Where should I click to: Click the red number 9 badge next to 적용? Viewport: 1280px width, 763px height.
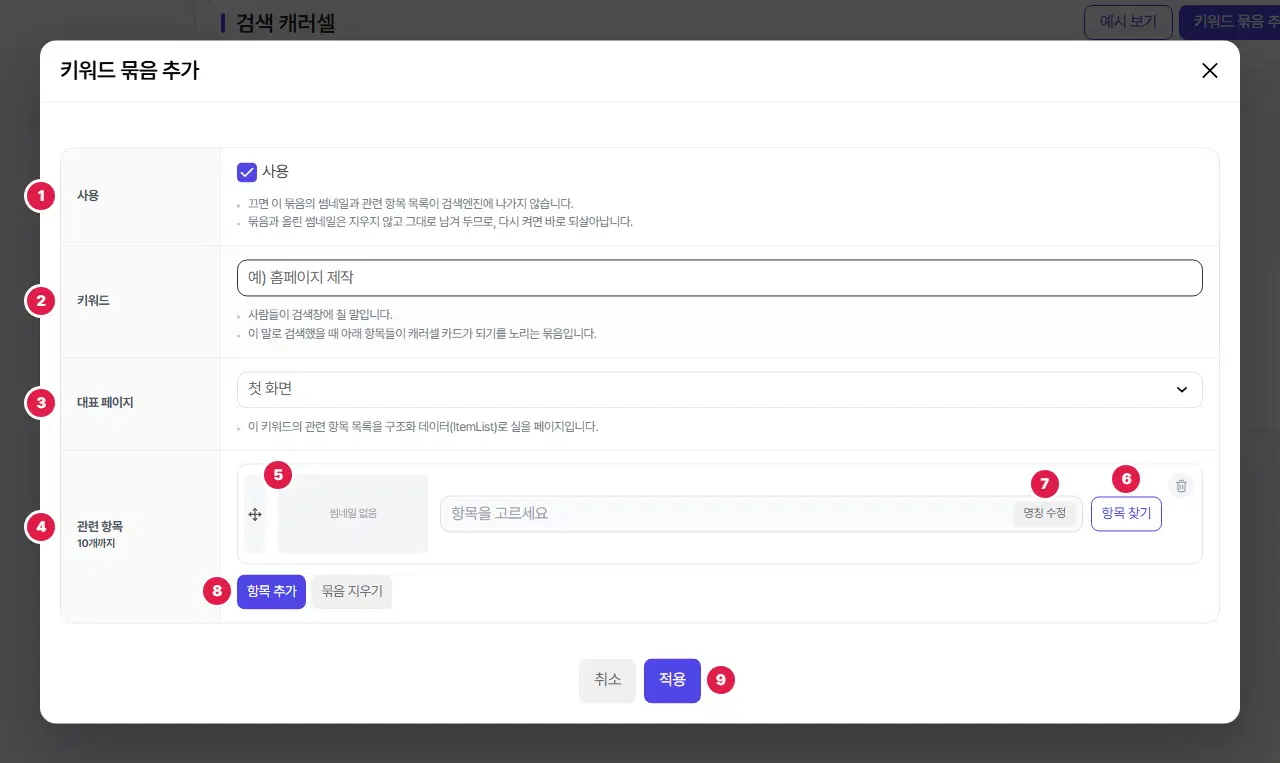(721, 680)
